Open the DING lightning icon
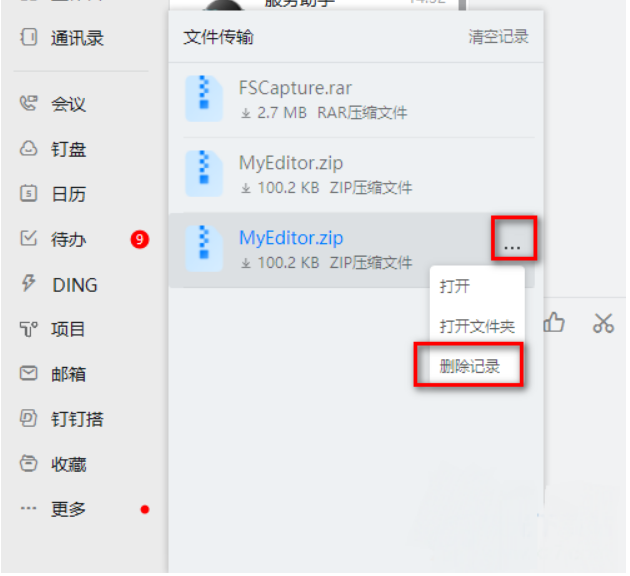Screen dimensions: 630x576 (x=28, y=284)
